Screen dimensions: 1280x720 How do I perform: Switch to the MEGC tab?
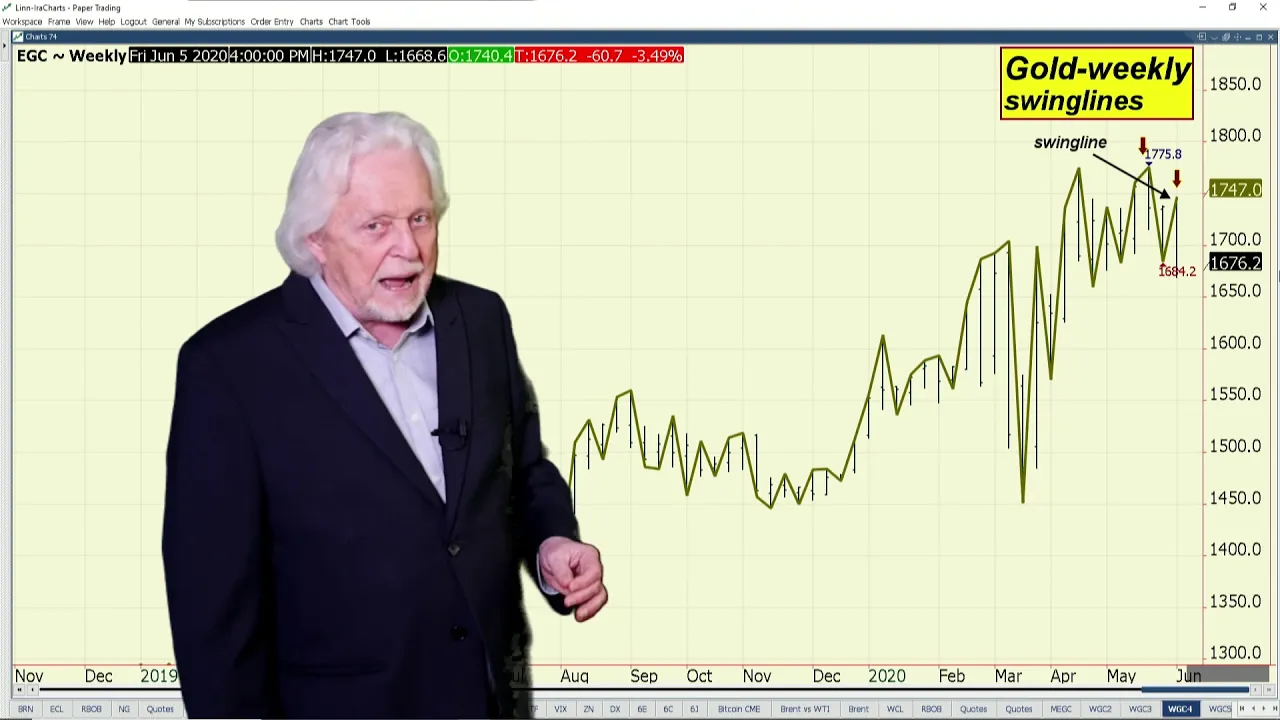click(x=1061, y=709)
